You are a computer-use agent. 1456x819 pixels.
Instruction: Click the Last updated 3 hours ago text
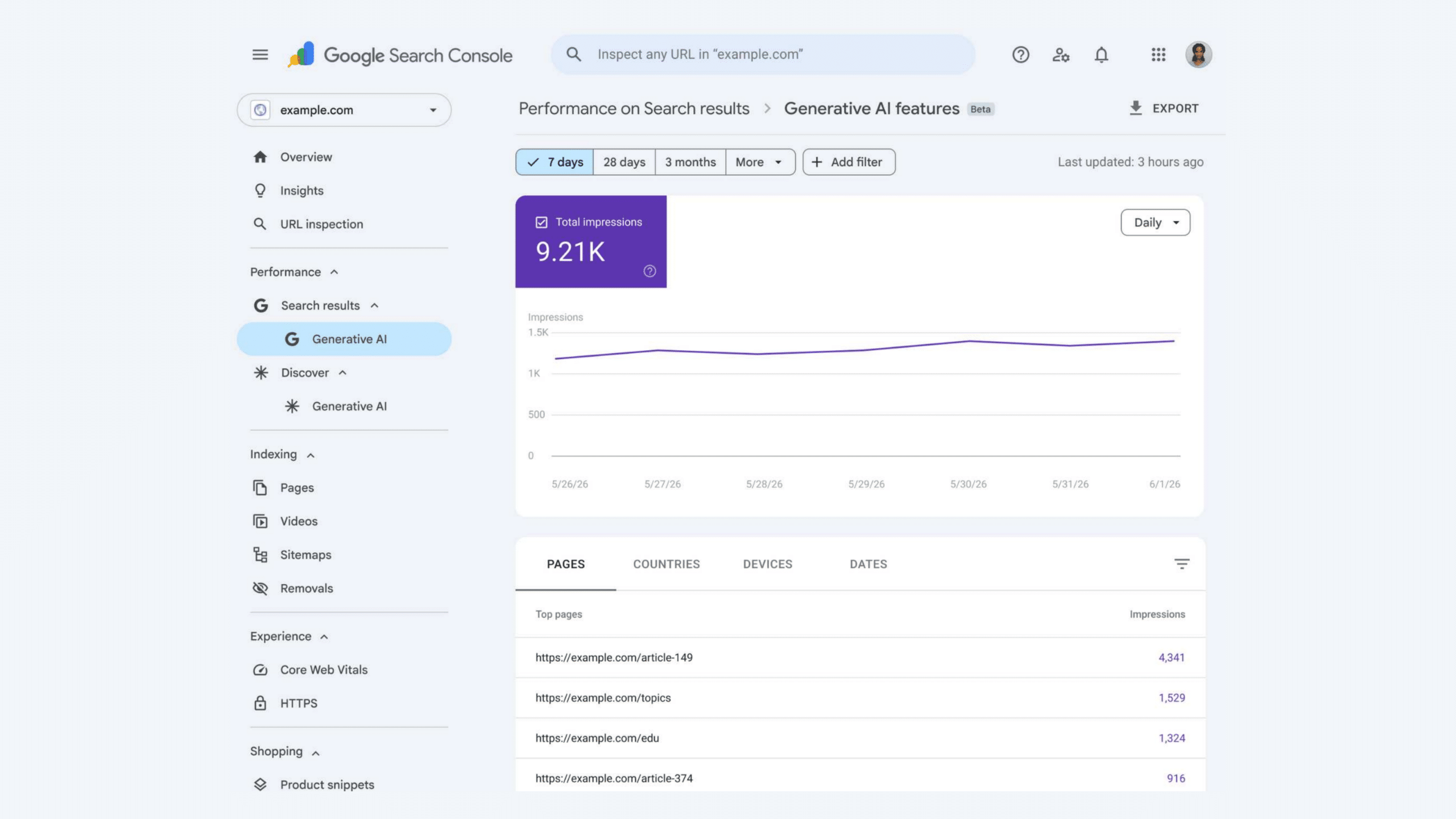1130,162
